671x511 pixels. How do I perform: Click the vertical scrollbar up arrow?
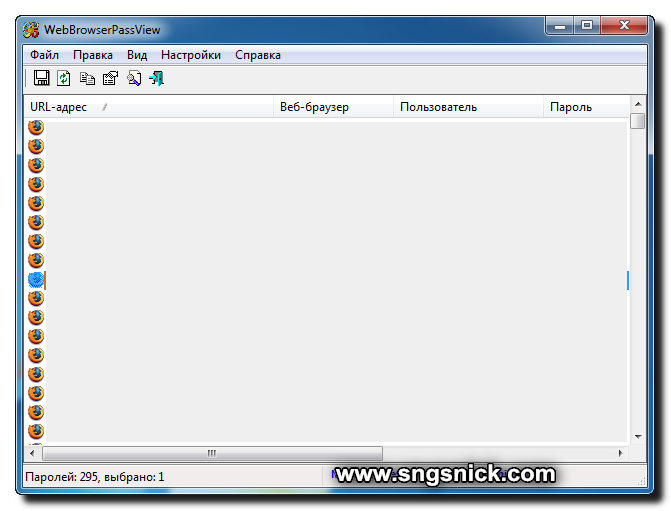[638, 104]
